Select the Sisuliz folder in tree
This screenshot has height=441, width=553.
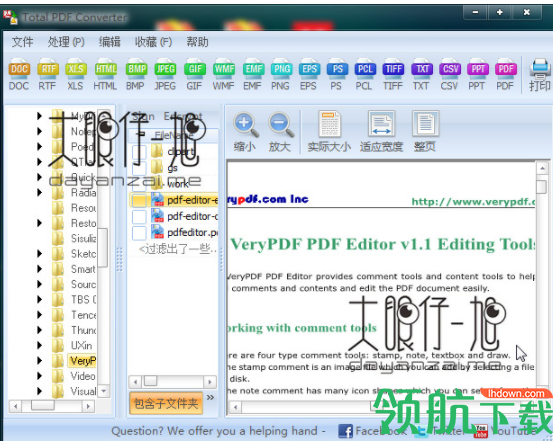click(83, 238)
